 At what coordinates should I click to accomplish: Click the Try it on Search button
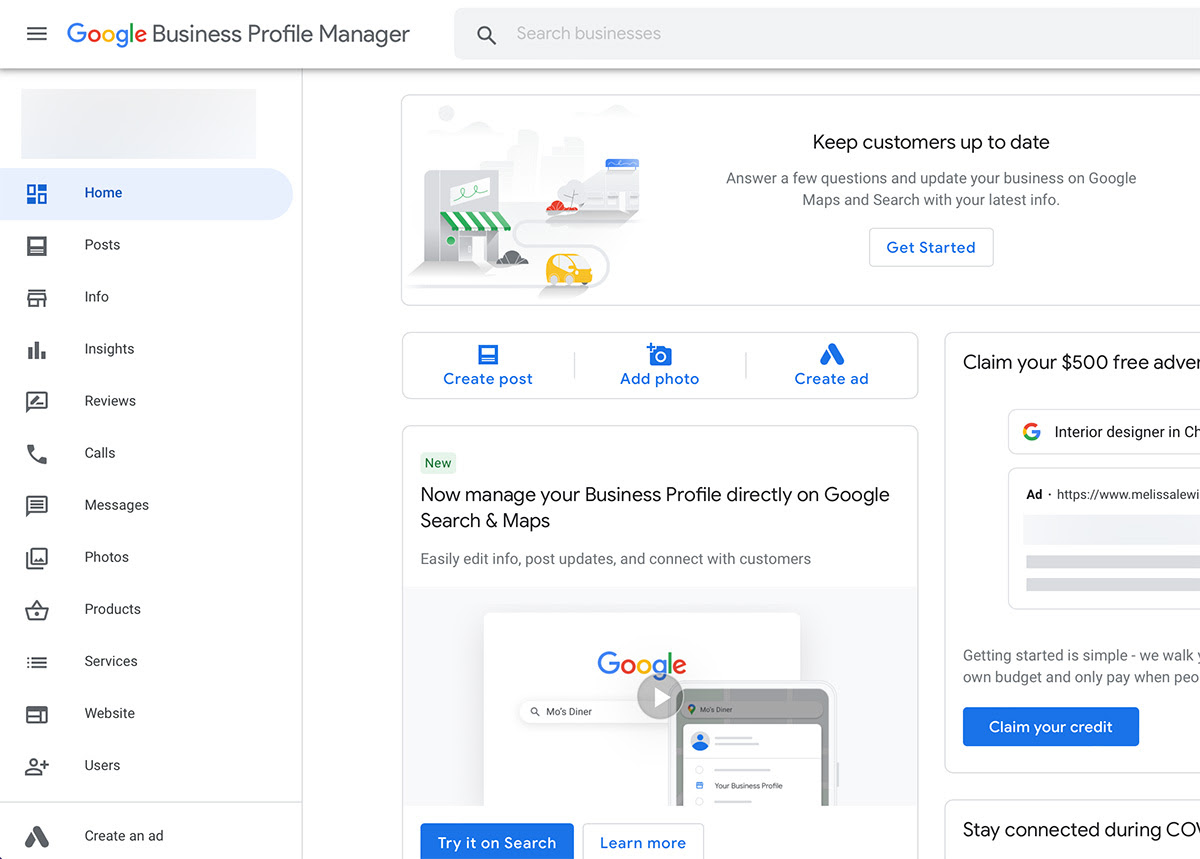tap(497, 842)
